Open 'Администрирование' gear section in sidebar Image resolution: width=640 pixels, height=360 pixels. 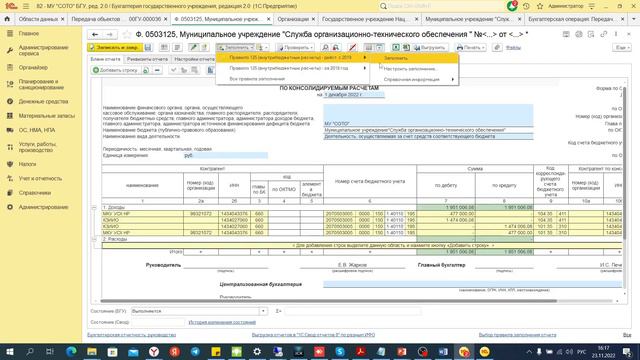[x=43, y=207]
